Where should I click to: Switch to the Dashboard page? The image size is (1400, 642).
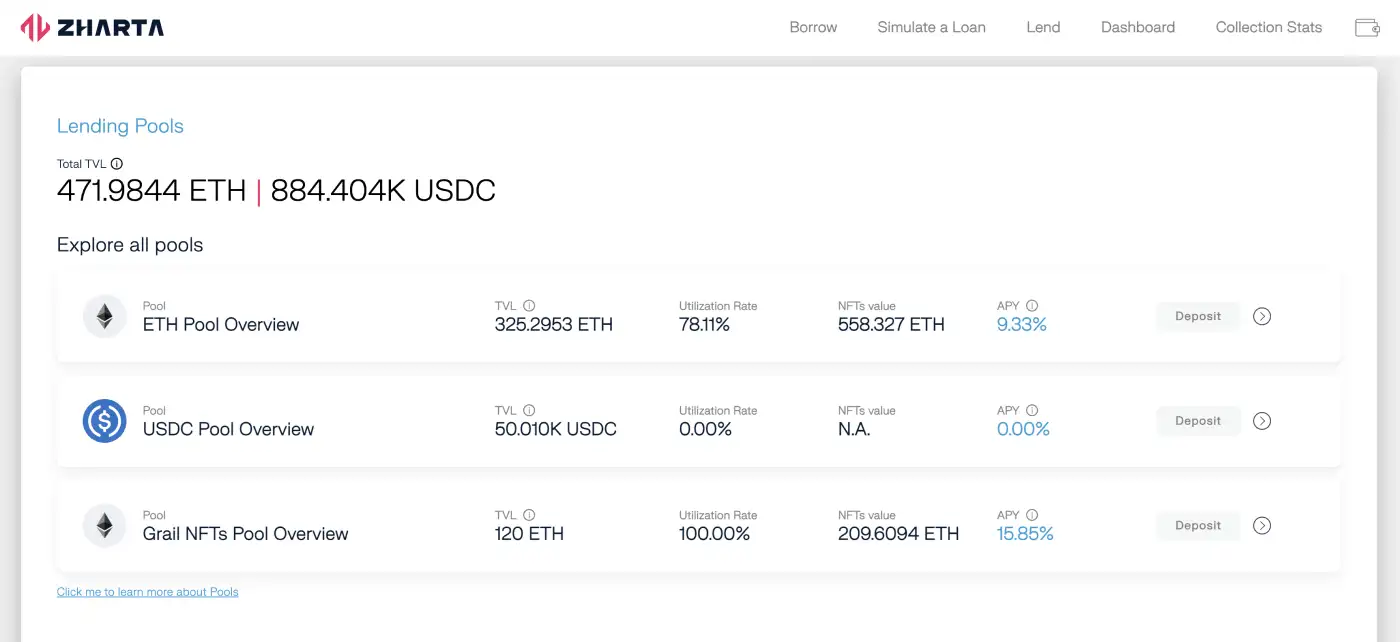click(1137, 28)
